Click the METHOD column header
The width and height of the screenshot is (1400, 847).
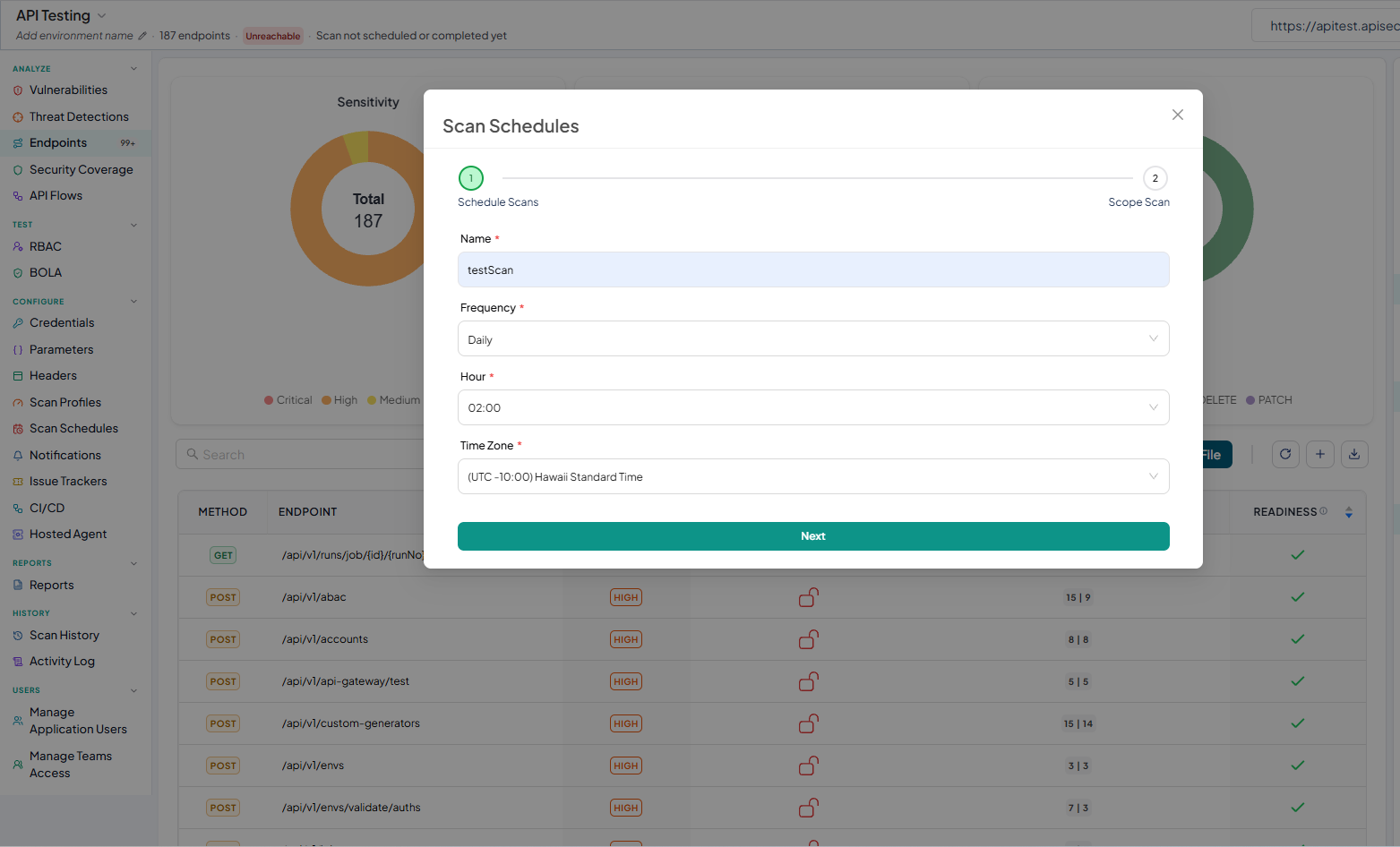pyautogui.click(x=223, y=512)
